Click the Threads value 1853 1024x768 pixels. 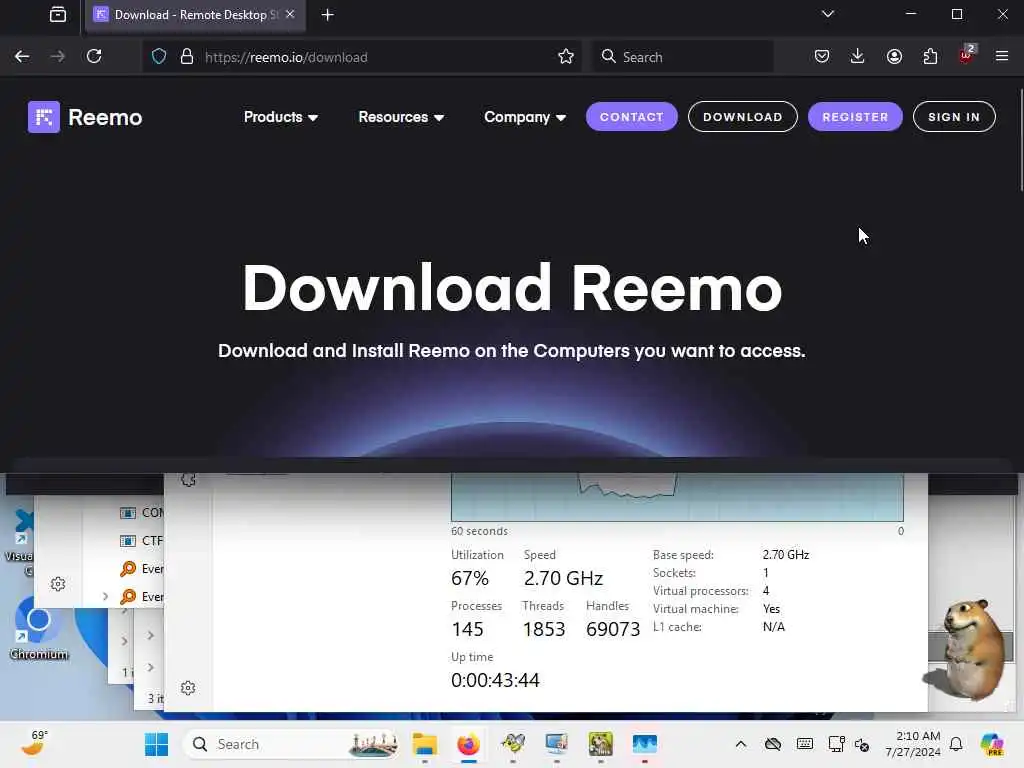point(543,630)
